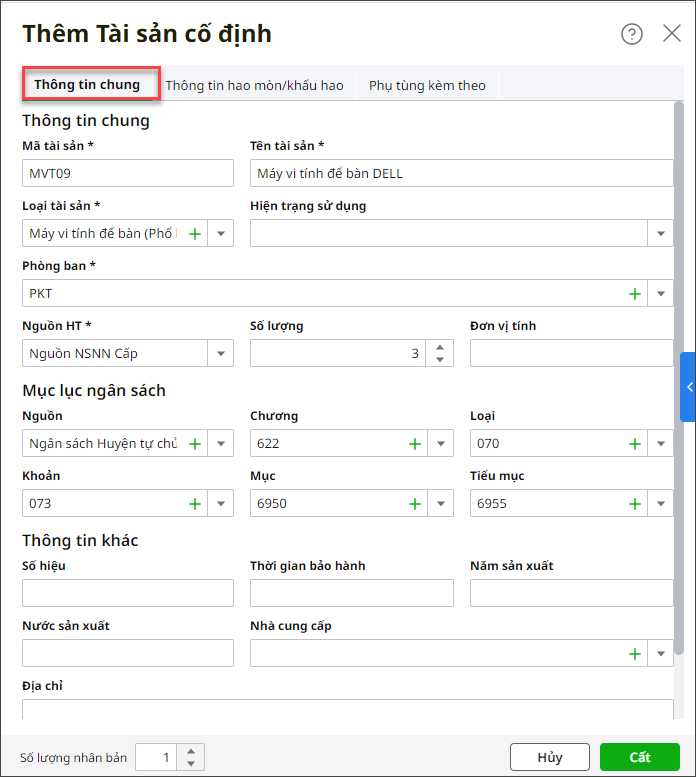
Task: Click green plus beside Loại tài sản
Action: (195, 234)
